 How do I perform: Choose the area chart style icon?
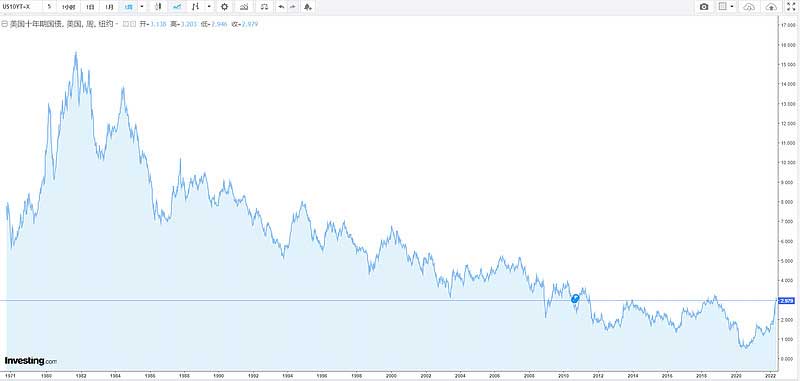[177, 7]
